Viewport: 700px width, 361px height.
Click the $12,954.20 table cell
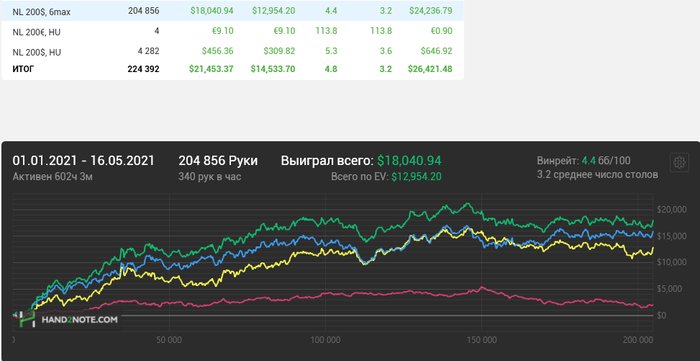273,11
